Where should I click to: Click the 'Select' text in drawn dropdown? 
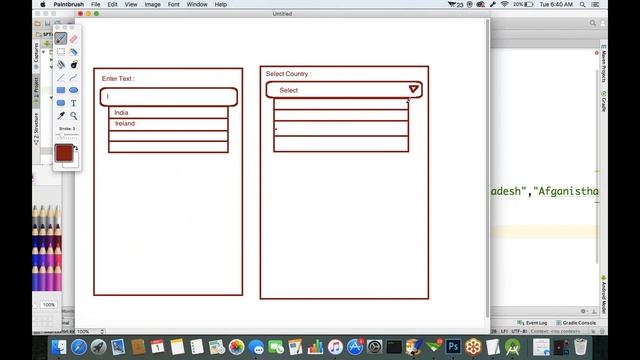(289, 90)
